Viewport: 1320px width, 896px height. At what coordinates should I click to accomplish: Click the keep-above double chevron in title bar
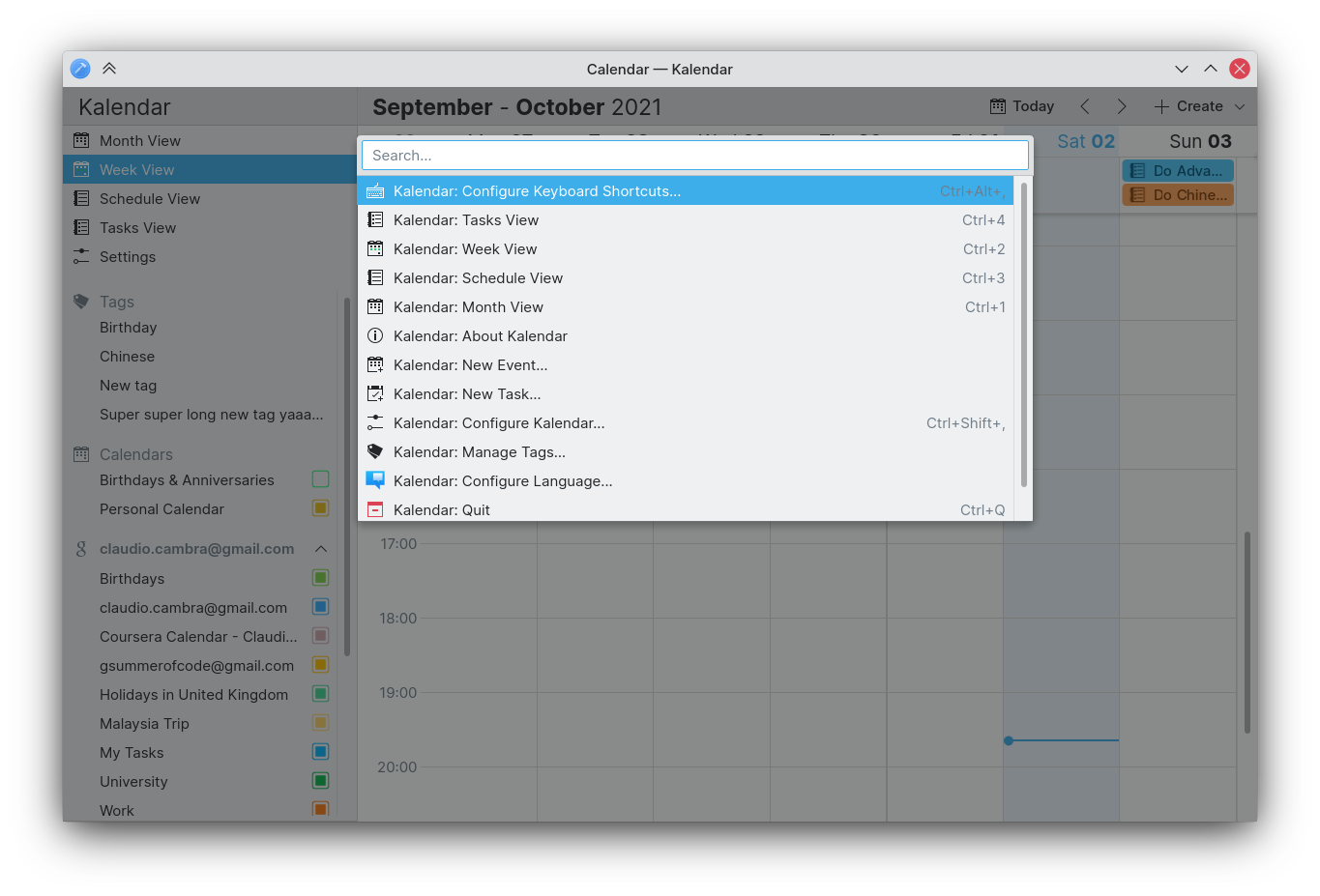(109, 69)
